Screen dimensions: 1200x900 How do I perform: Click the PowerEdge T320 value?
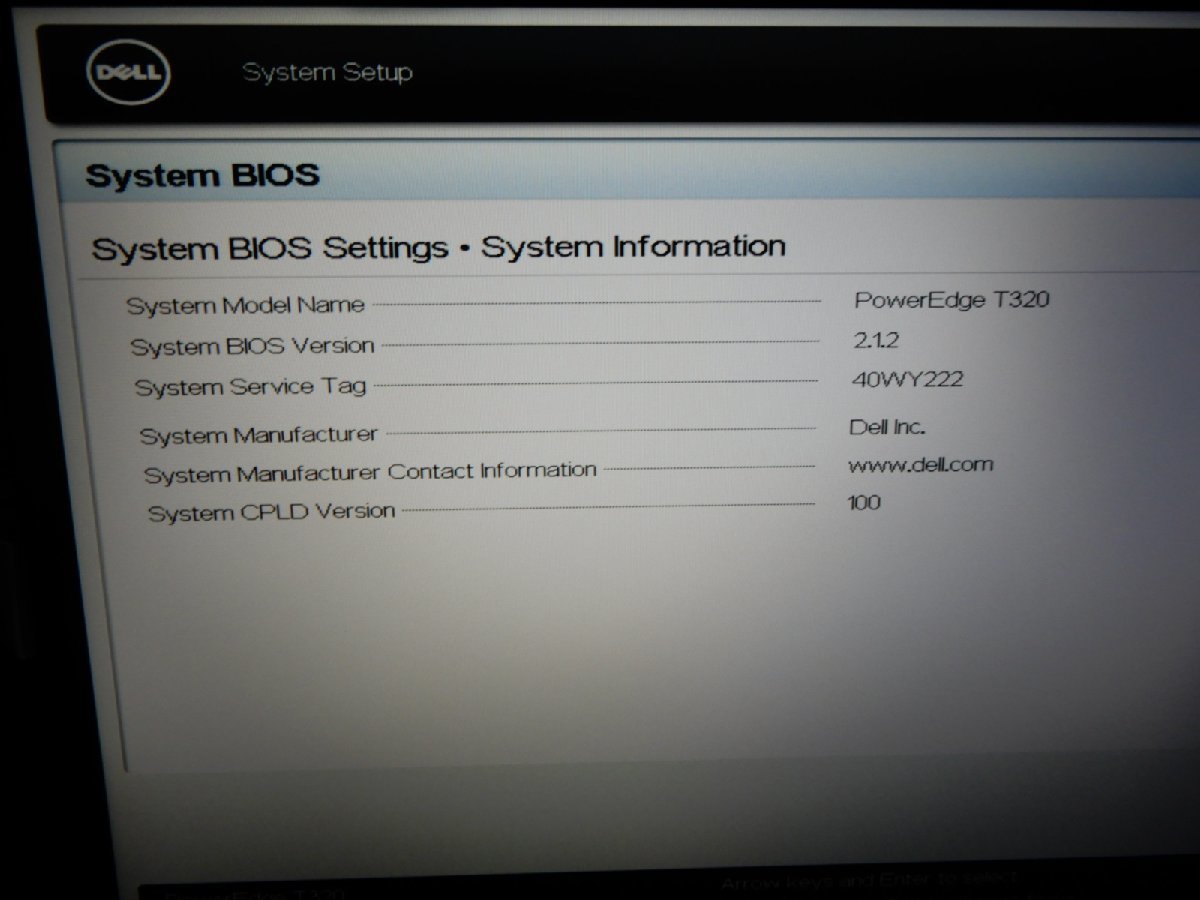(x=951, y=299)
